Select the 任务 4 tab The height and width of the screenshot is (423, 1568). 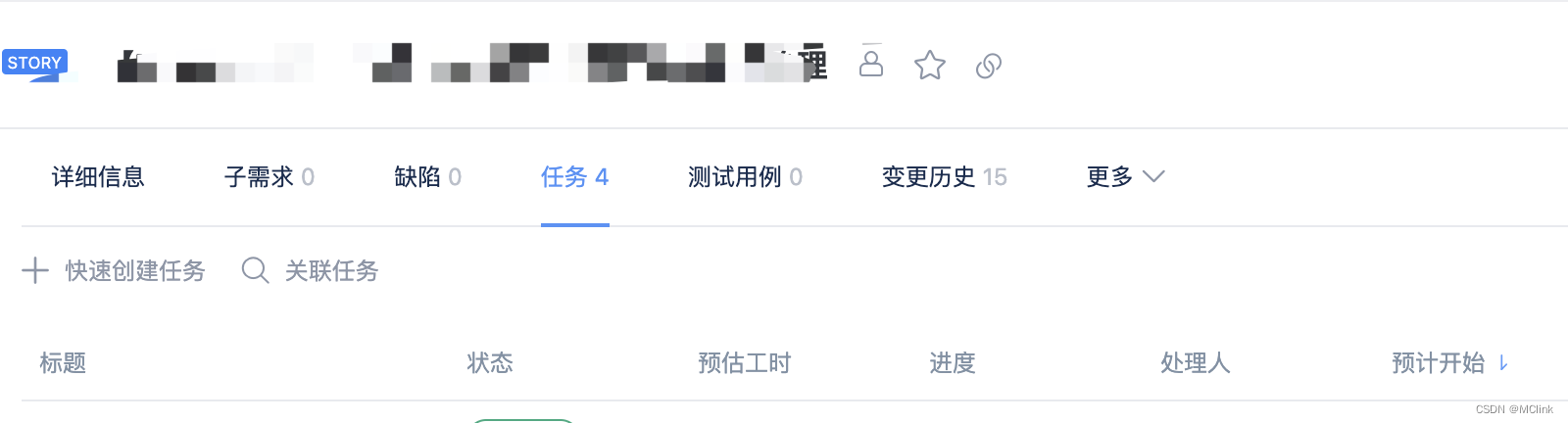[574, 176]
